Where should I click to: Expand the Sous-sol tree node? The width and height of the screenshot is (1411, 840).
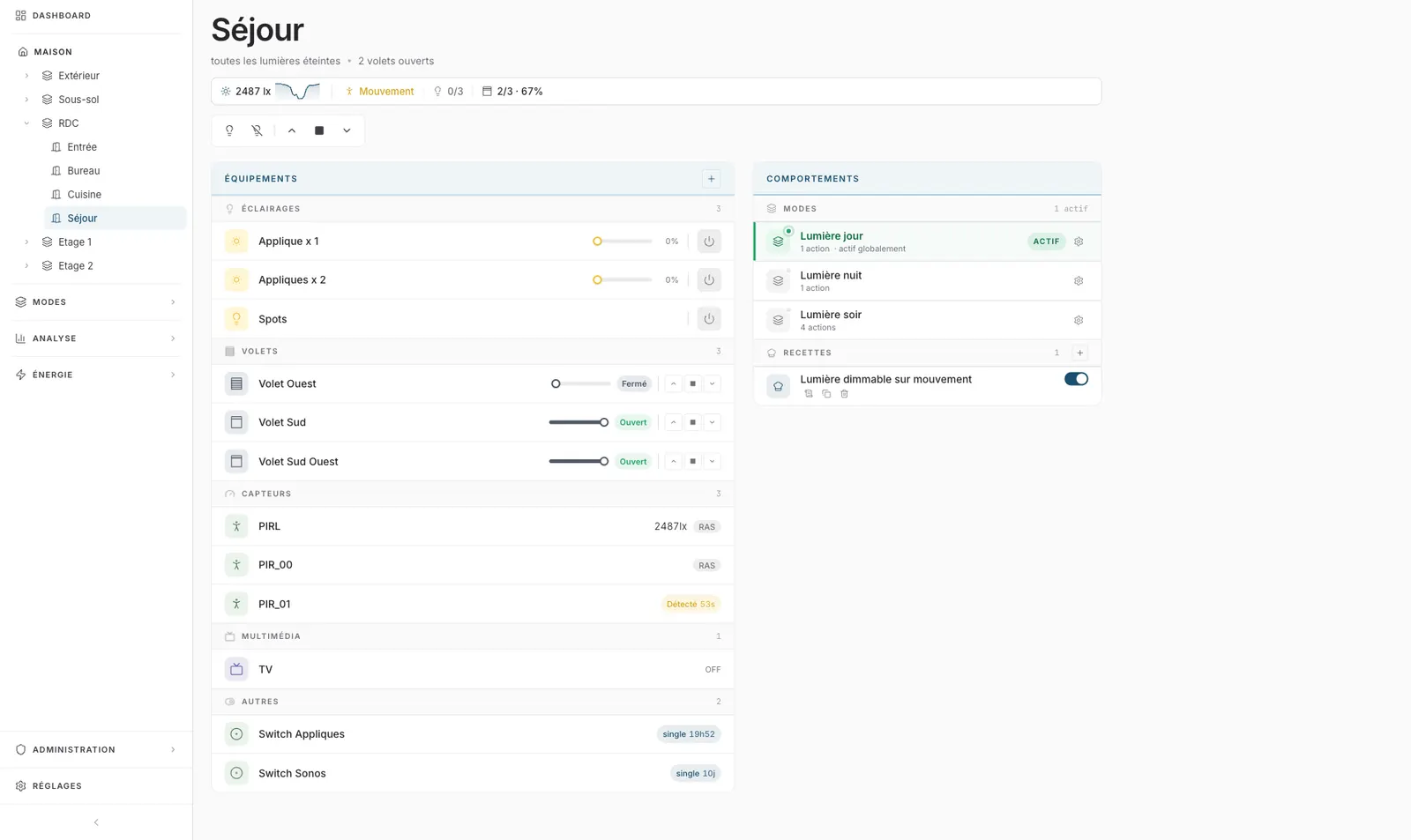tap(26, 100)
